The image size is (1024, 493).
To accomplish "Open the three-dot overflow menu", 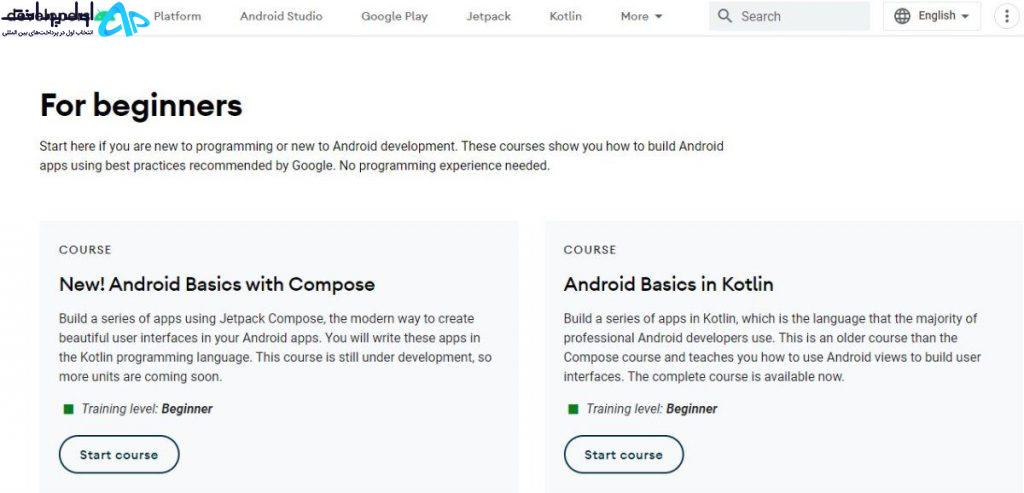I will coord(1006,16).
